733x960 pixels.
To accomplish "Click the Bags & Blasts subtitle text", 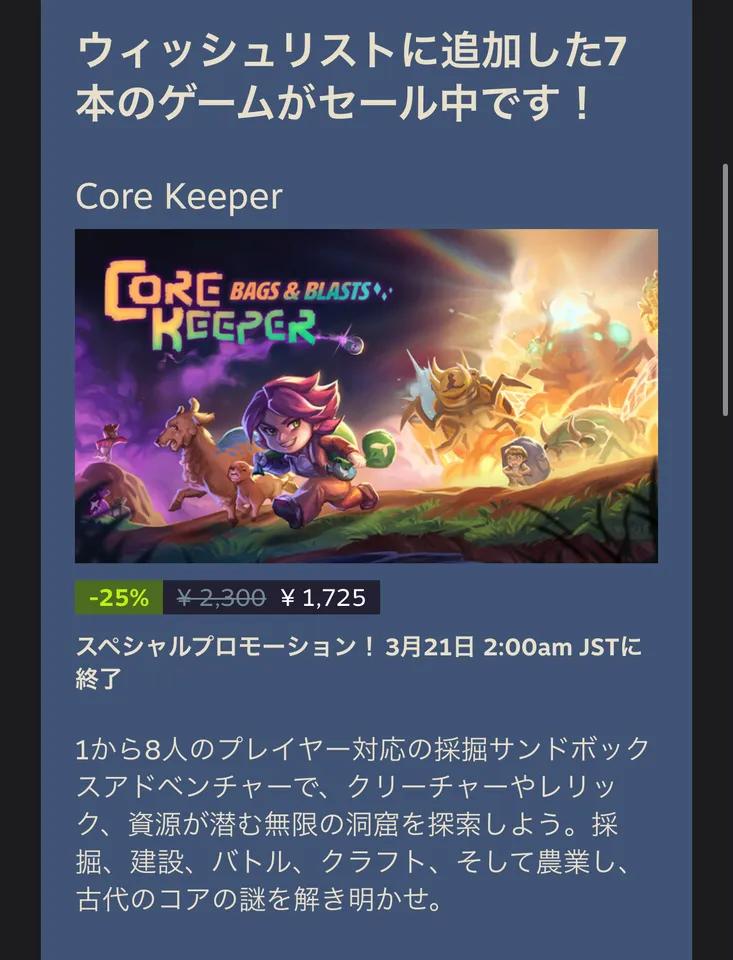I will click(x=299, y=291).
